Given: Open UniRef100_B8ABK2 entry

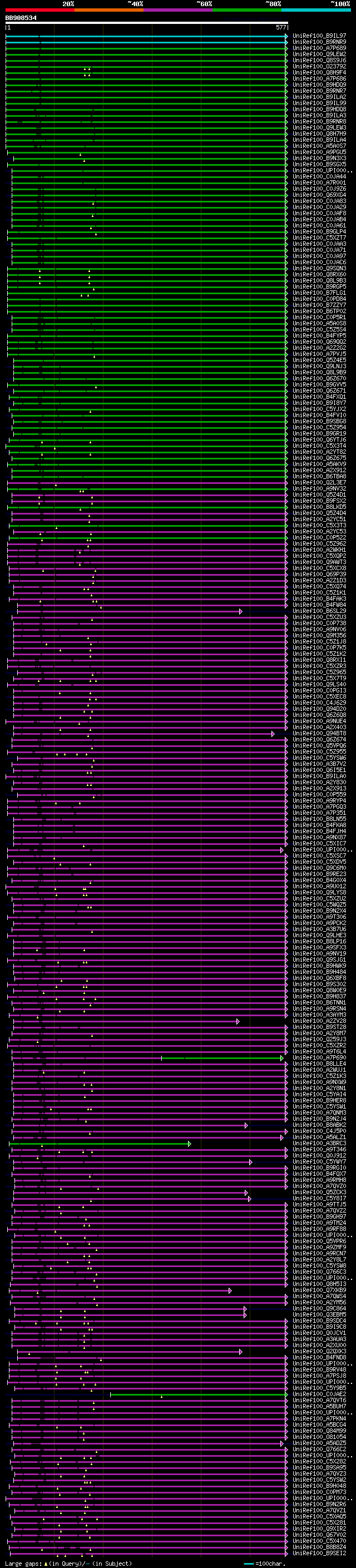Looking at the screenshot, I should point(319,1125).
